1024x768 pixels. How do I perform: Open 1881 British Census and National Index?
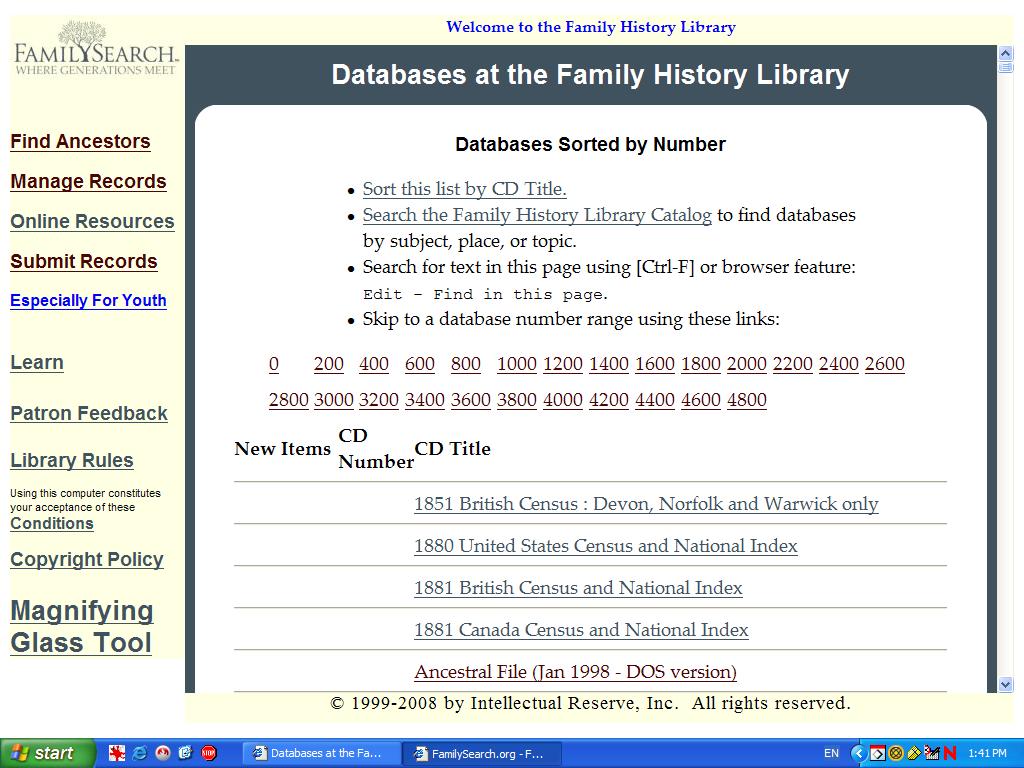(x=578, y=587)
